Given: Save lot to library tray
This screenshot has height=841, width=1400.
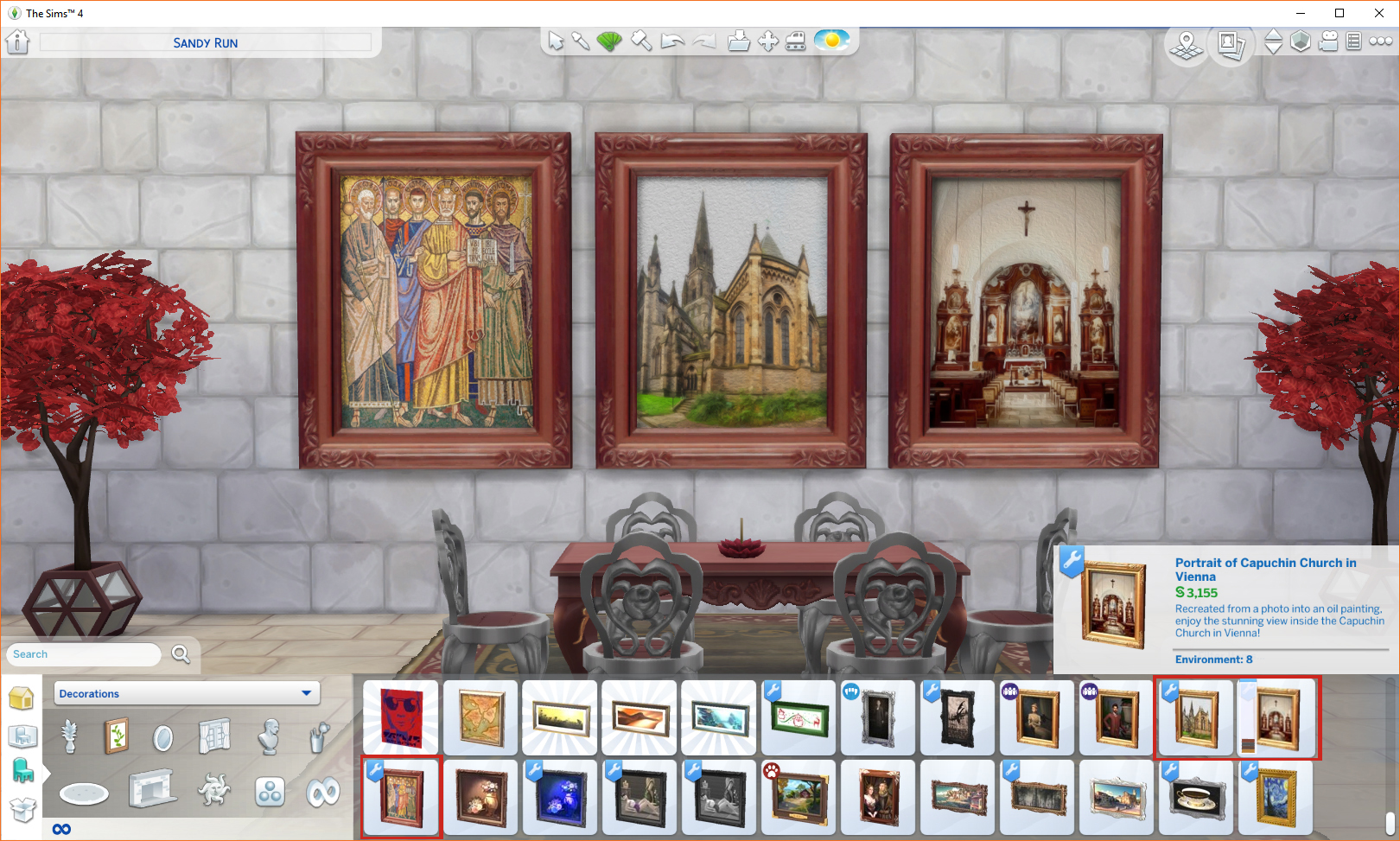Looking at the screenshot, I should (x=738, y=41).
